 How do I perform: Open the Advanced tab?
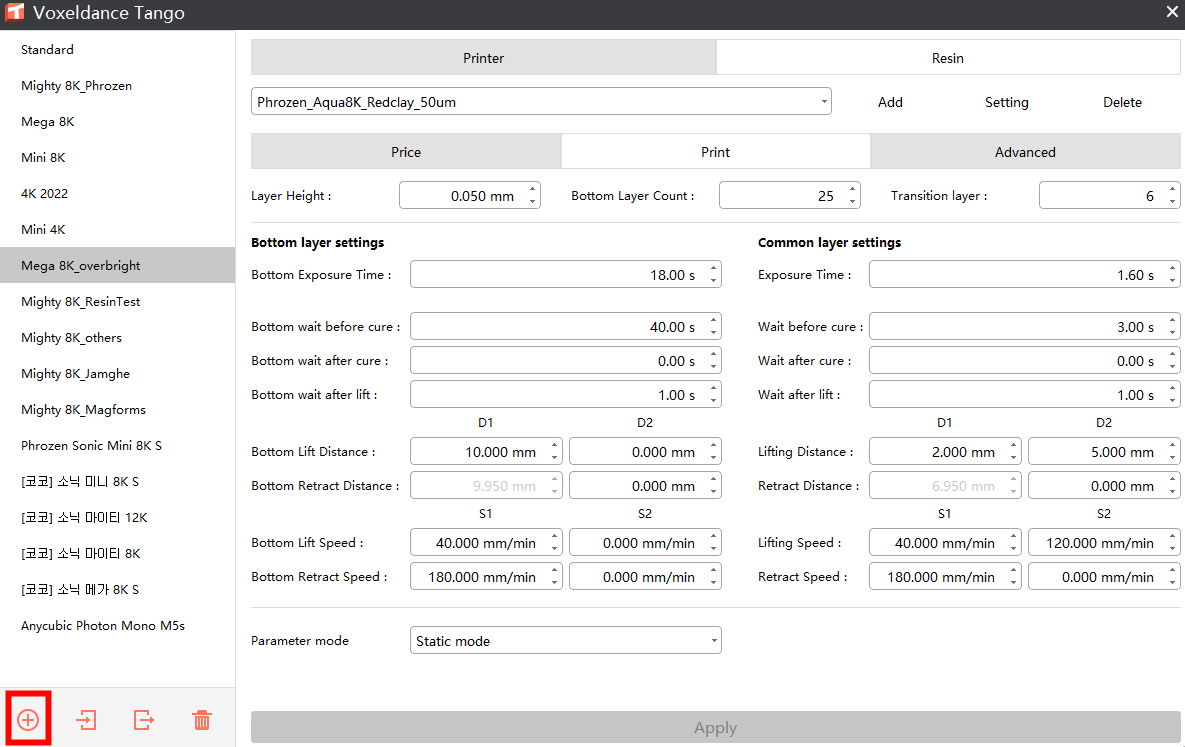pyautogui.click(x=1025, y=152)
